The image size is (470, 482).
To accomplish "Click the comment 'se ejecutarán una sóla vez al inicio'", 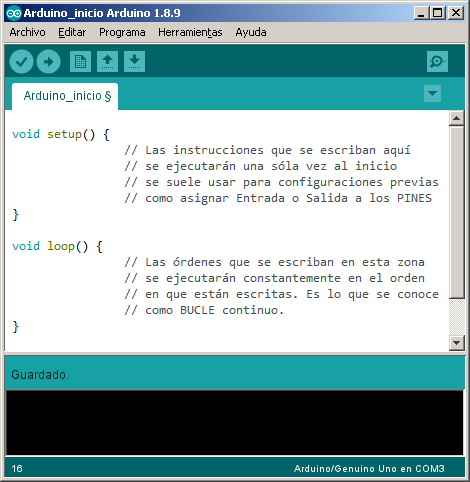I will (x=261, y=166).
